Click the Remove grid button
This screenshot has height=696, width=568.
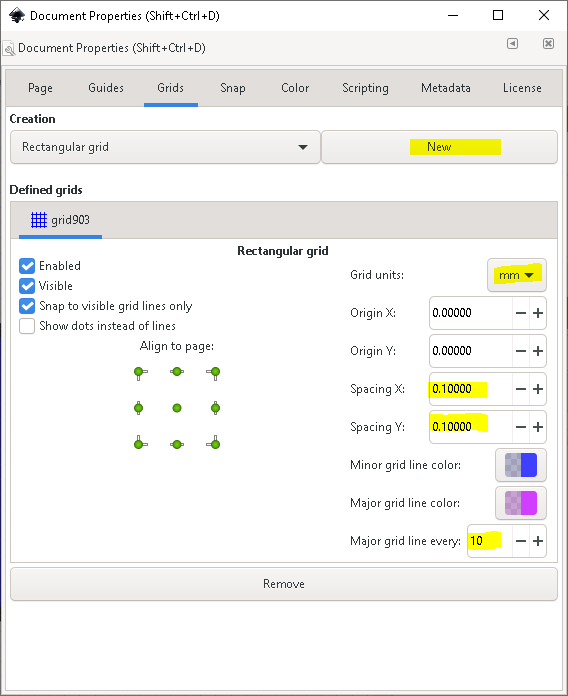(x=284, y=584)
